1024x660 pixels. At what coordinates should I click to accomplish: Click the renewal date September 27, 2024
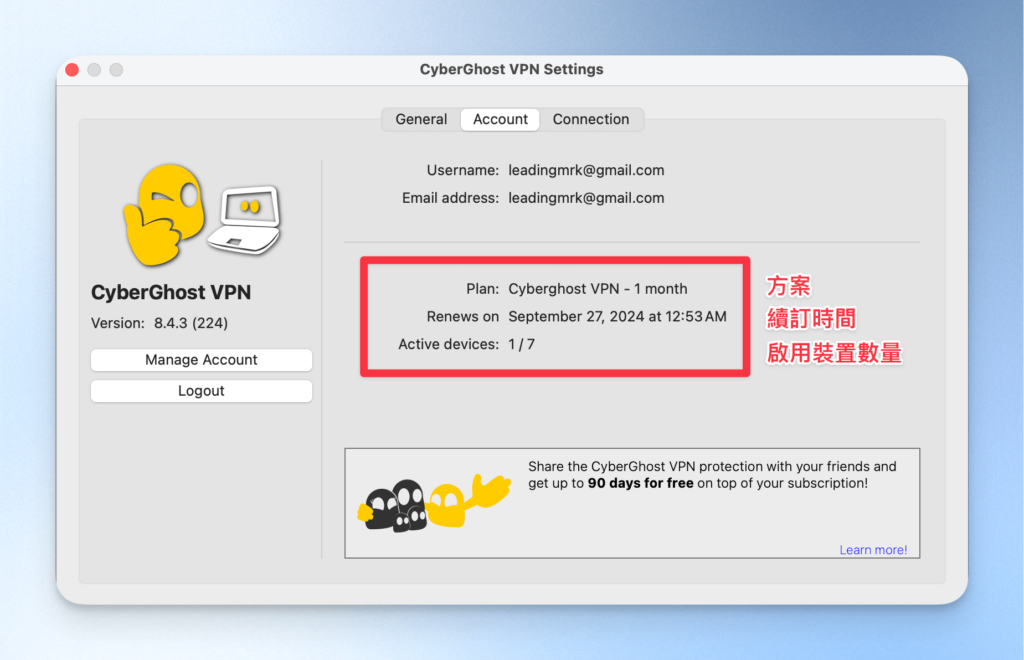click(575, 317)
